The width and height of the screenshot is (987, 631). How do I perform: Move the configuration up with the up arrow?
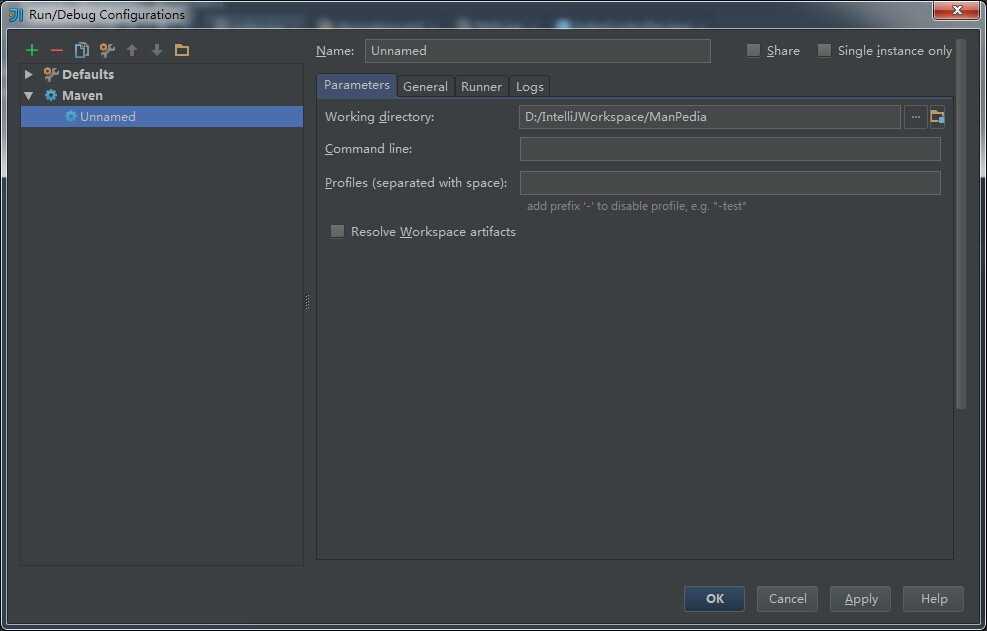[132, 50]
